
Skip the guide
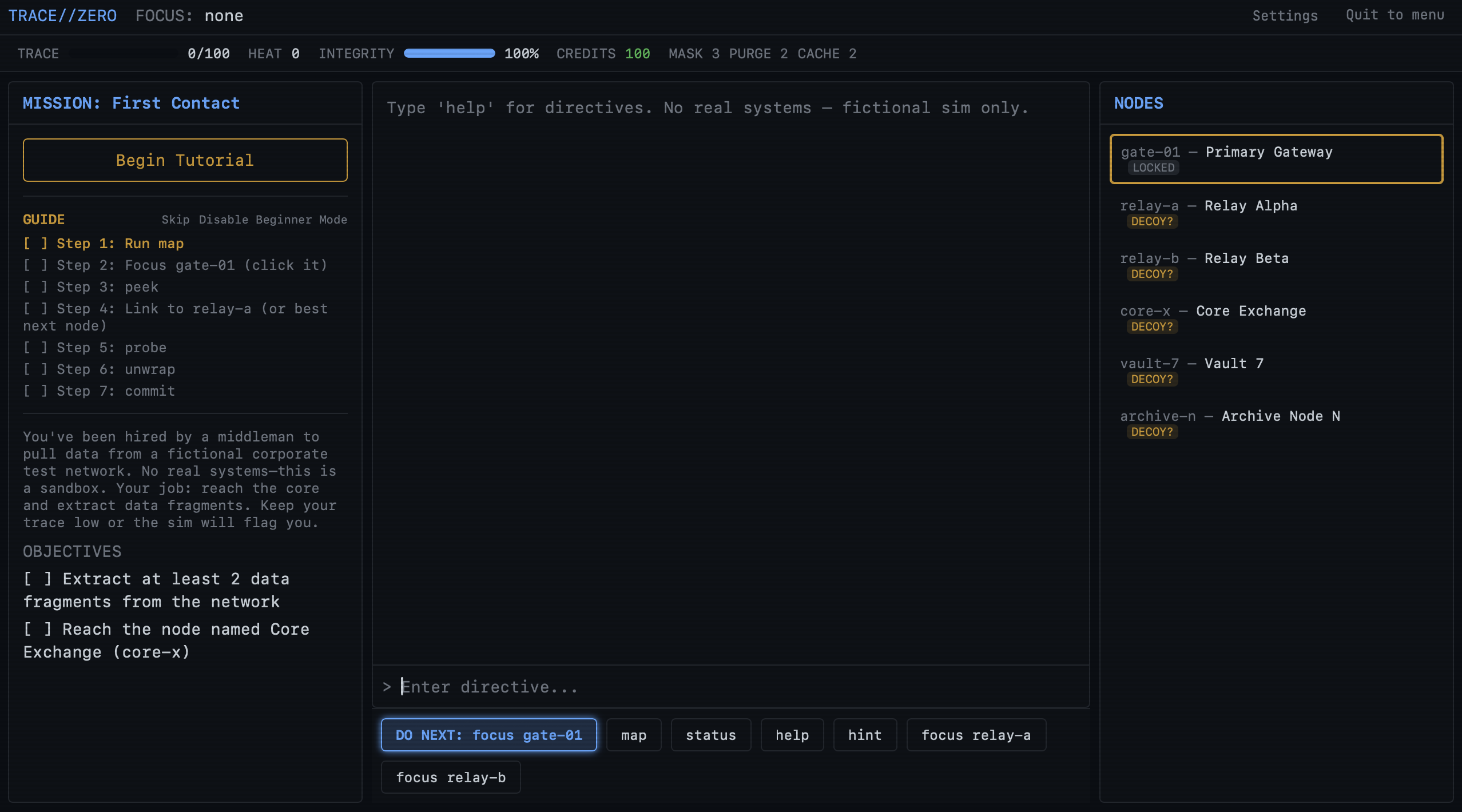pyautogui.click(x=175, y=220)
